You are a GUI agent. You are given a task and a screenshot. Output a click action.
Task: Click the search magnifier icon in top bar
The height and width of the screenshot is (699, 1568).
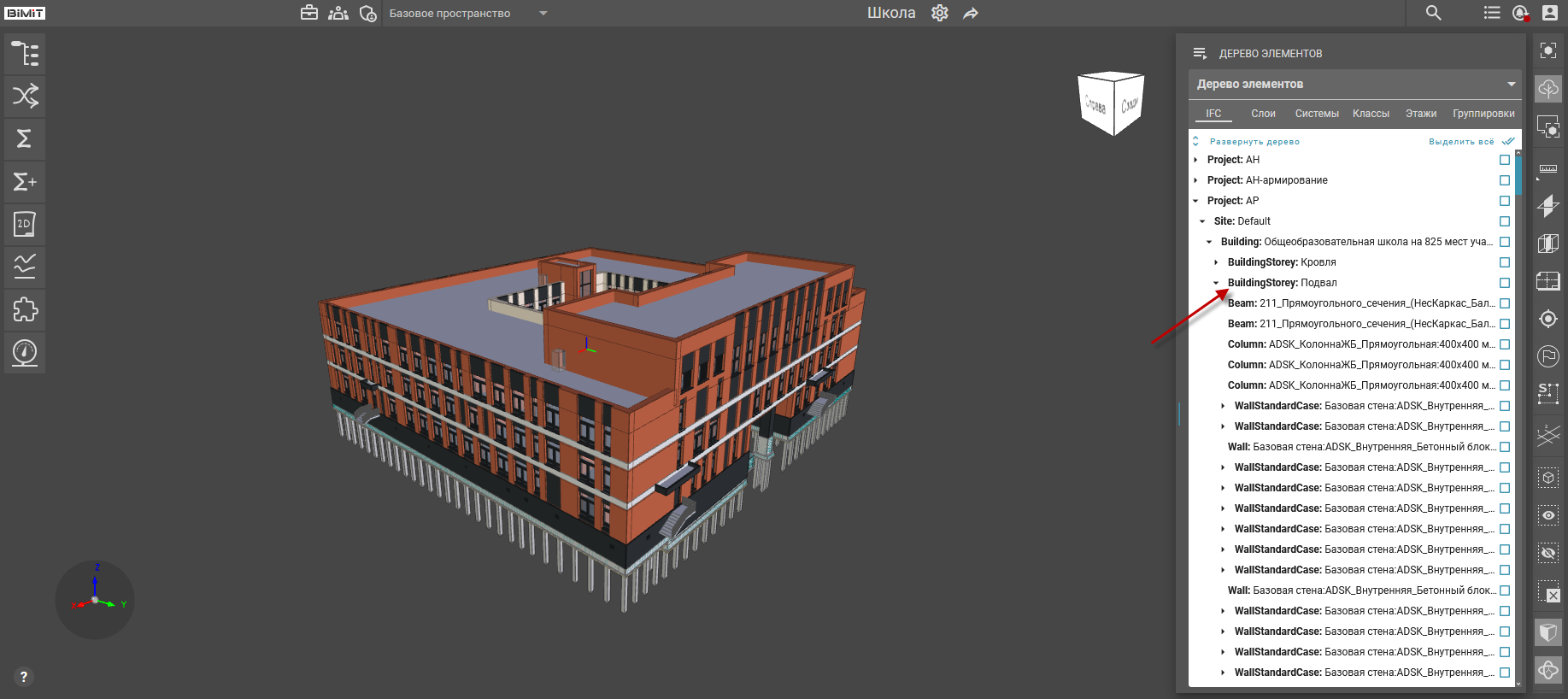pos(1433,13)
